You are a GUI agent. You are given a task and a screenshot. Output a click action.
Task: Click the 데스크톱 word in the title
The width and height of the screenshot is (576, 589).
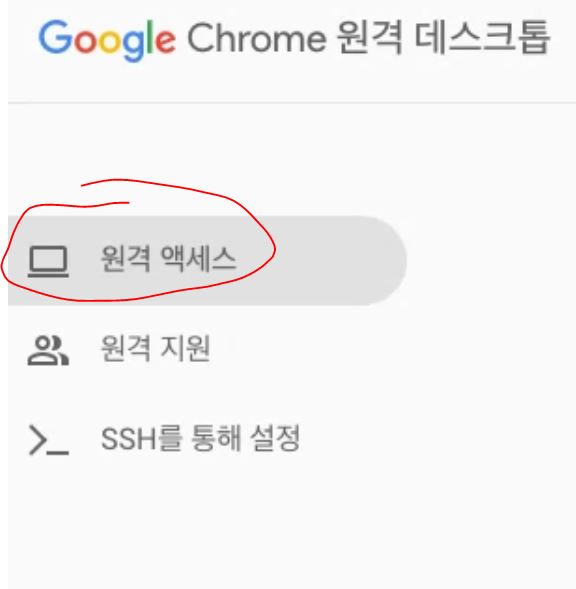[482, 38]
